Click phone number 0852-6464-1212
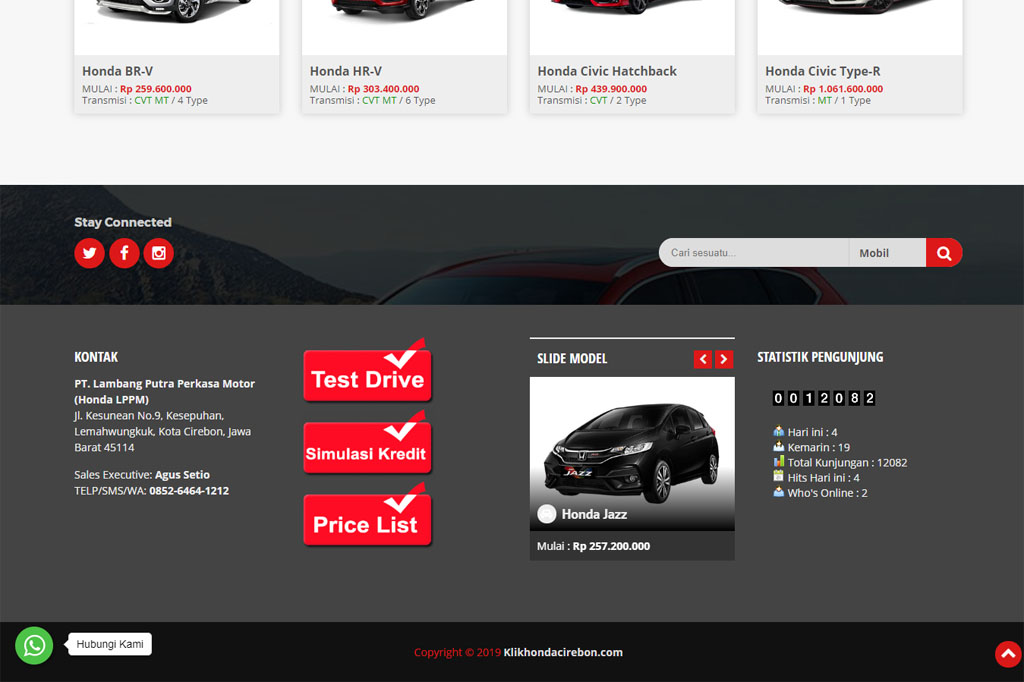The height and width of the screenshot is (682, 1024). coord(189,491)
